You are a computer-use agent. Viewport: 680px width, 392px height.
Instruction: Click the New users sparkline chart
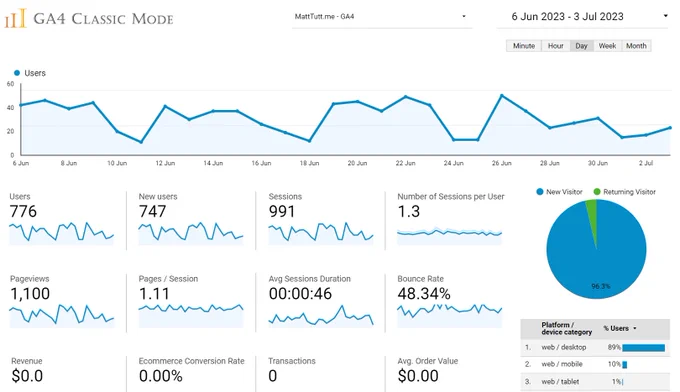191,233
